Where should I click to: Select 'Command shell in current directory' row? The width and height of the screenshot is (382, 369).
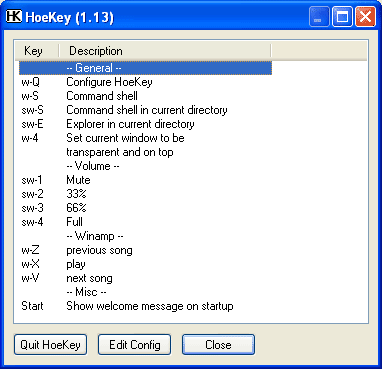(146, 110)
